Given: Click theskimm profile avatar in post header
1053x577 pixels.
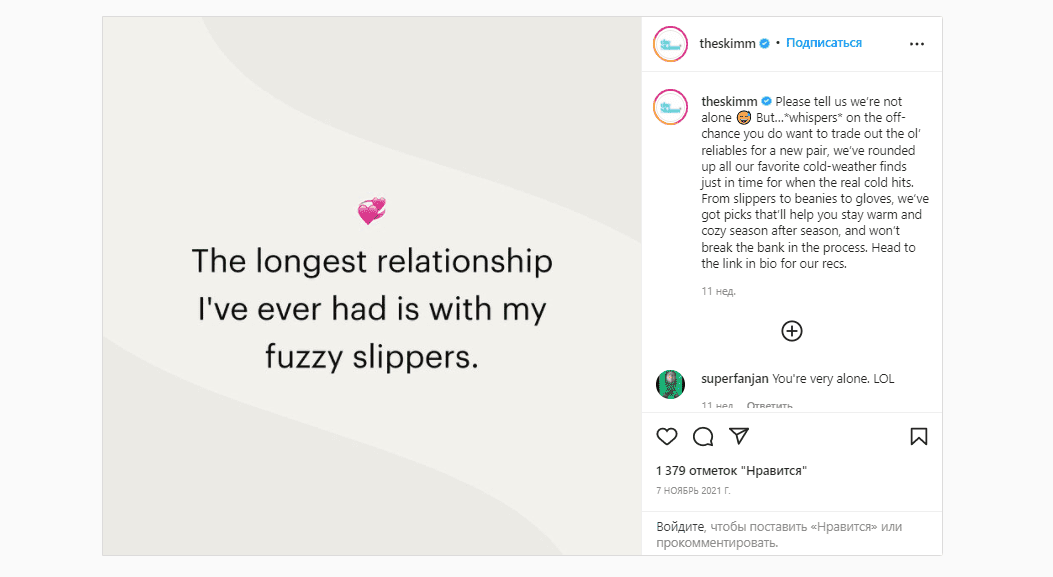Looking at the screenshot, I should [670, 44].
